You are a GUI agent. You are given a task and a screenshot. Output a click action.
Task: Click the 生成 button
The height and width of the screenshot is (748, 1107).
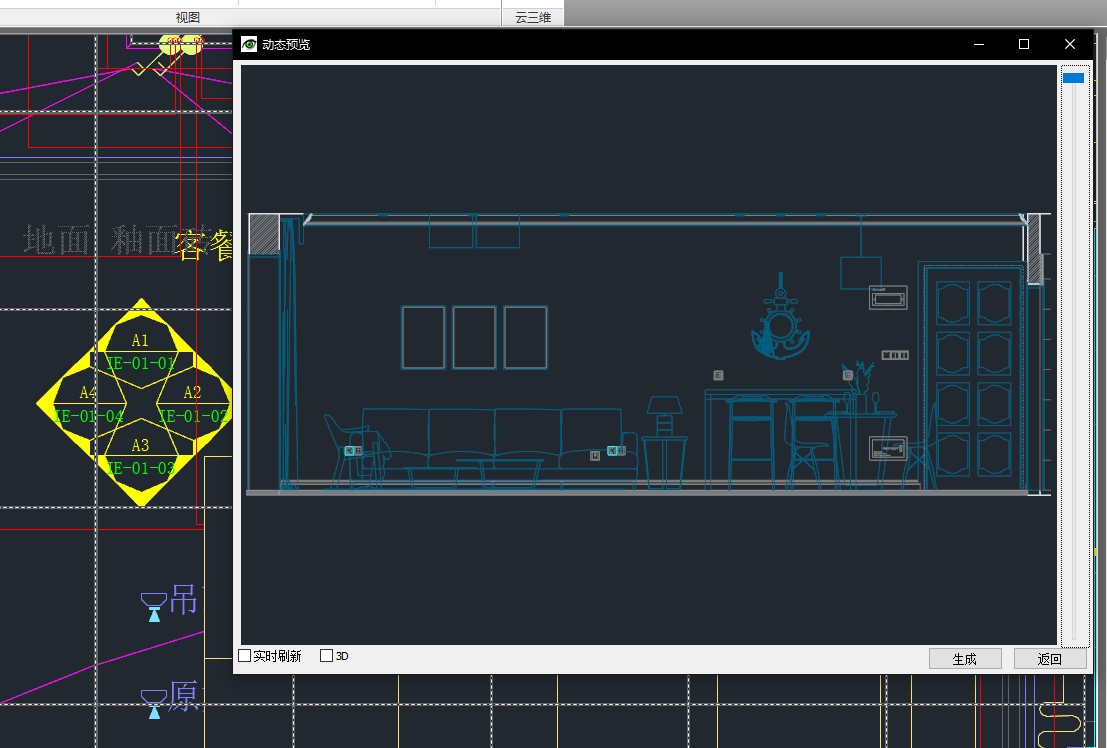(965, 659)
